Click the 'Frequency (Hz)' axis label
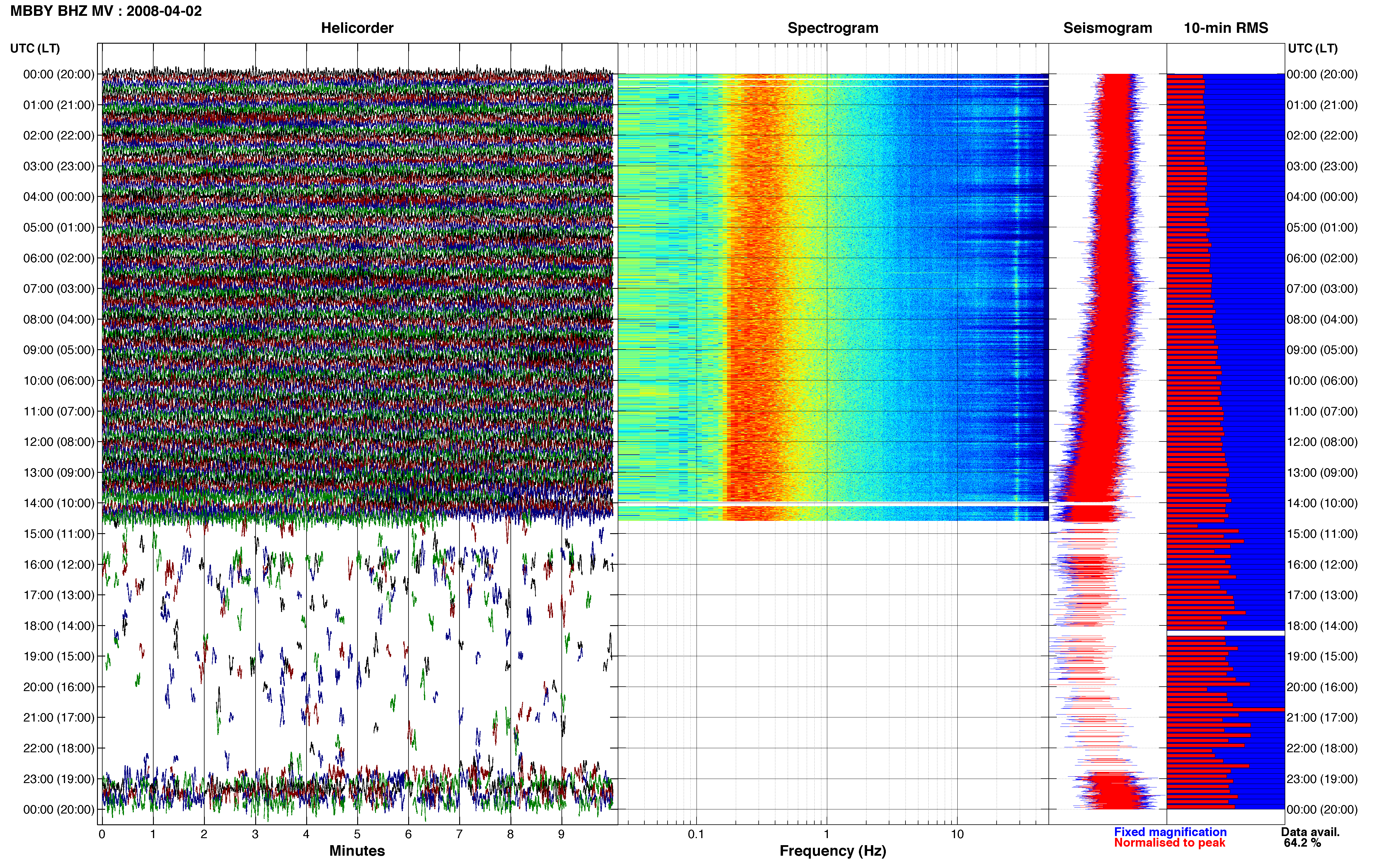This screenshot has height=868, width=1389. click(x=833, y=851)
